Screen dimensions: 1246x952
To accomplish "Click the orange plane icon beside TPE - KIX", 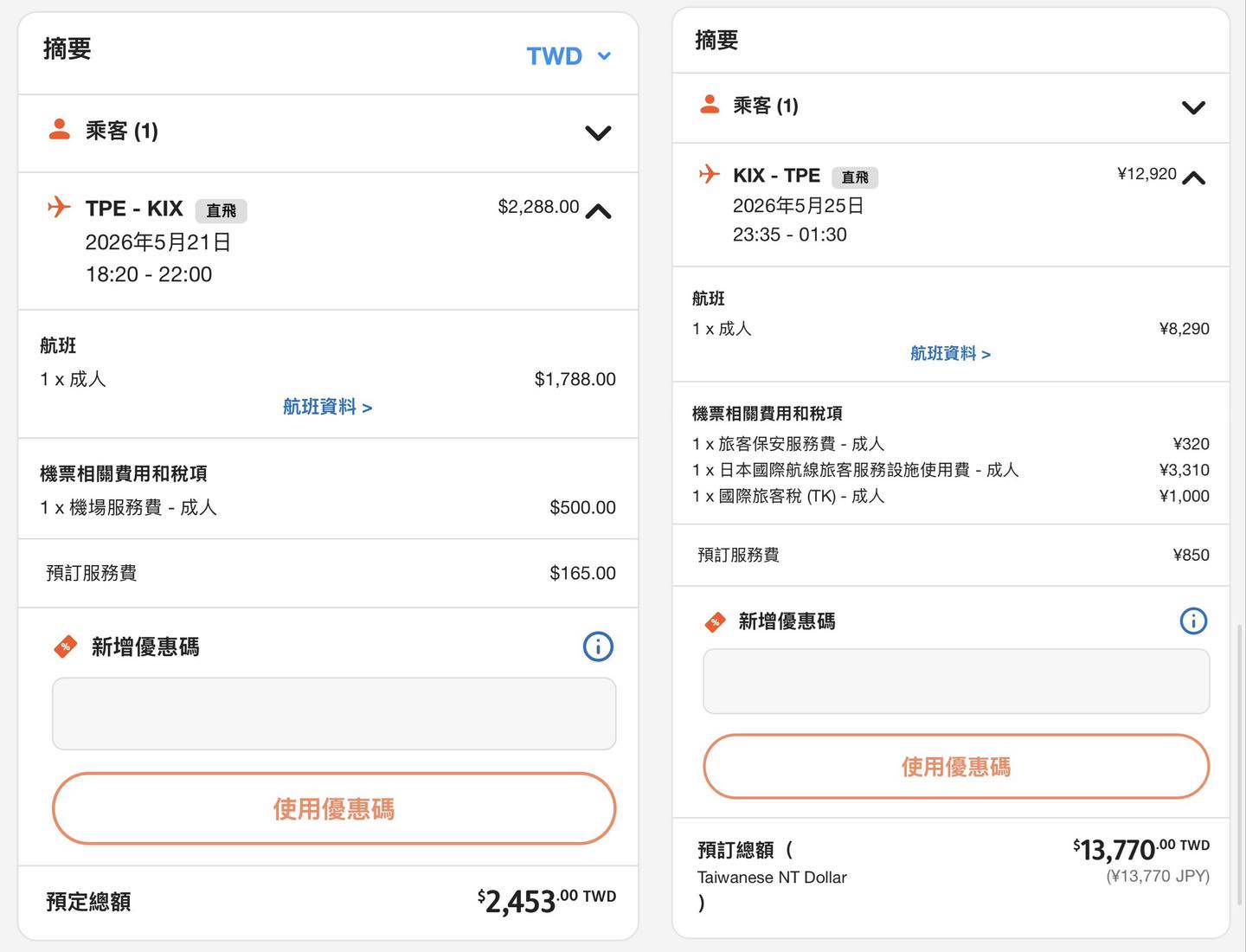I will tap(59, 208).
